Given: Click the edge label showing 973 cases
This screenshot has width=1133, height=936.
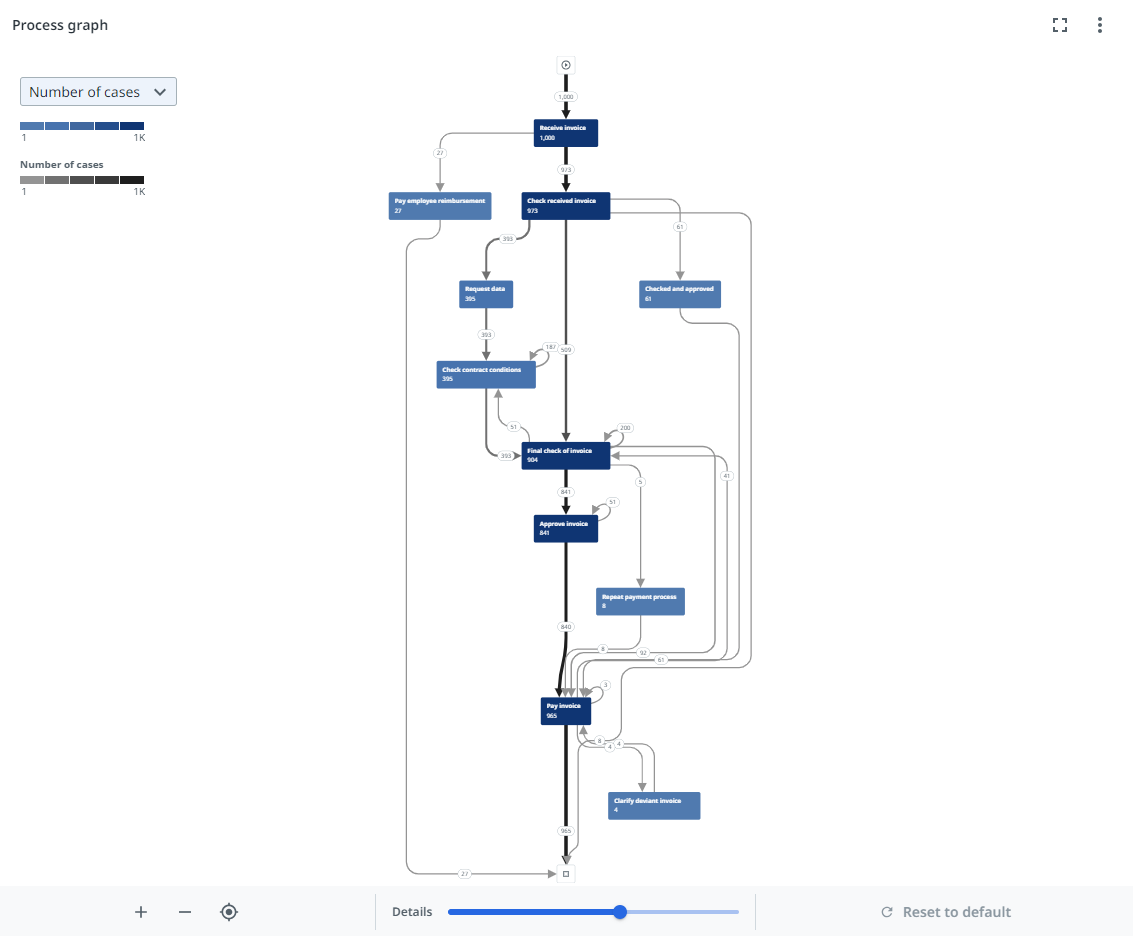Looking at the screenshot, I should (565, 169).
